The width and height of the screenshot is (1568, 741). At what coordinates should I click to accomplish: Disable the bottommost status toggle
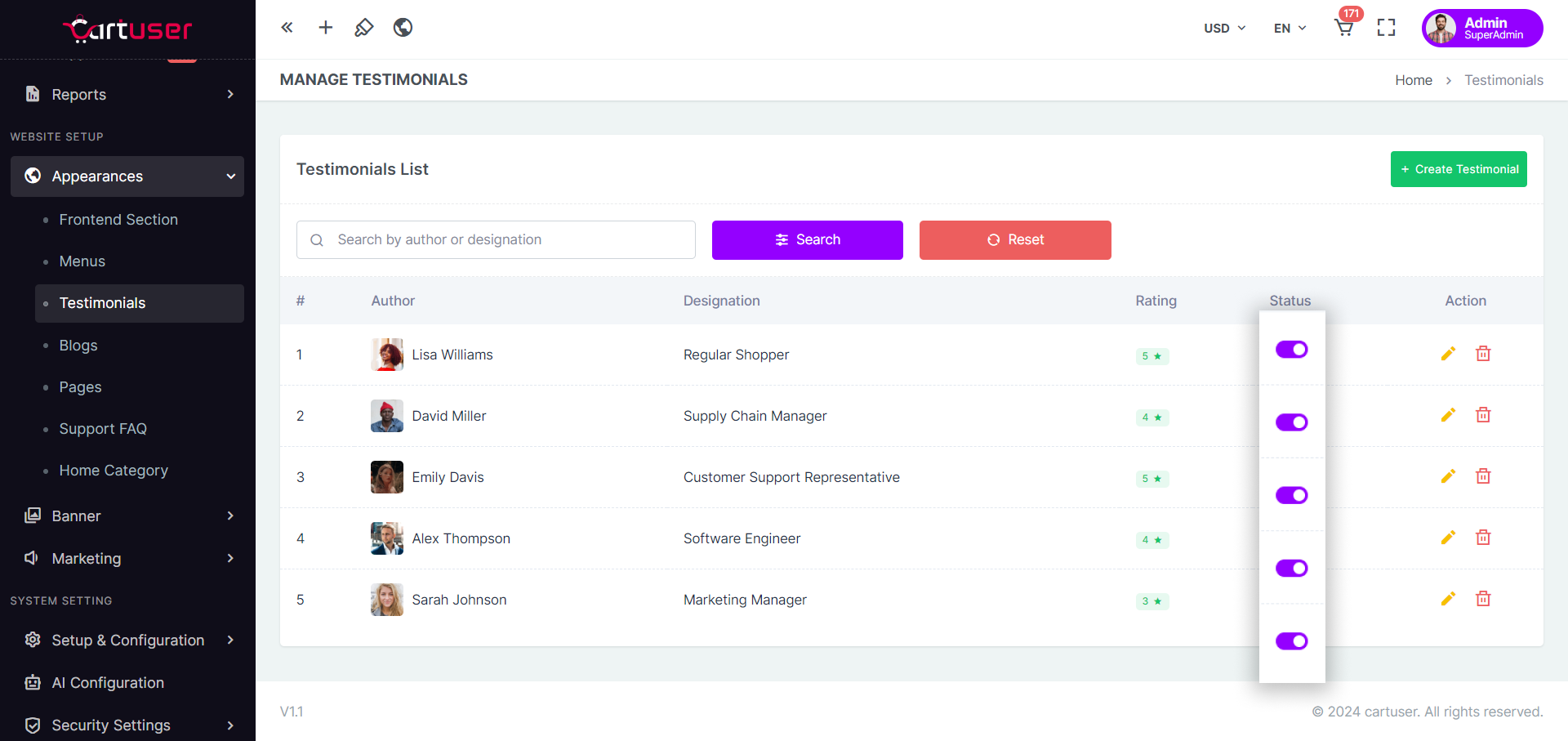coord(1291,641)
